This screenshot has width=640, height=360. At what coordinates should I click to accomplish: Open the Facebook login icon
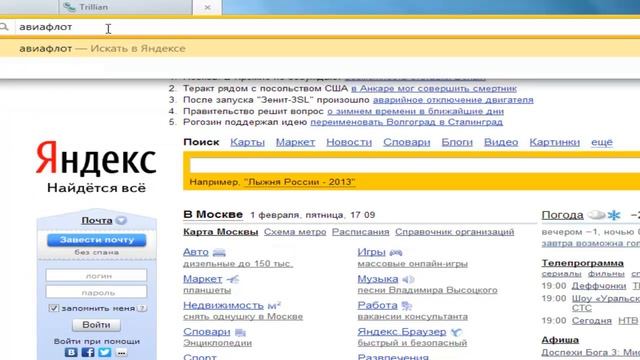pyautogui.click(x=88, y=352)
